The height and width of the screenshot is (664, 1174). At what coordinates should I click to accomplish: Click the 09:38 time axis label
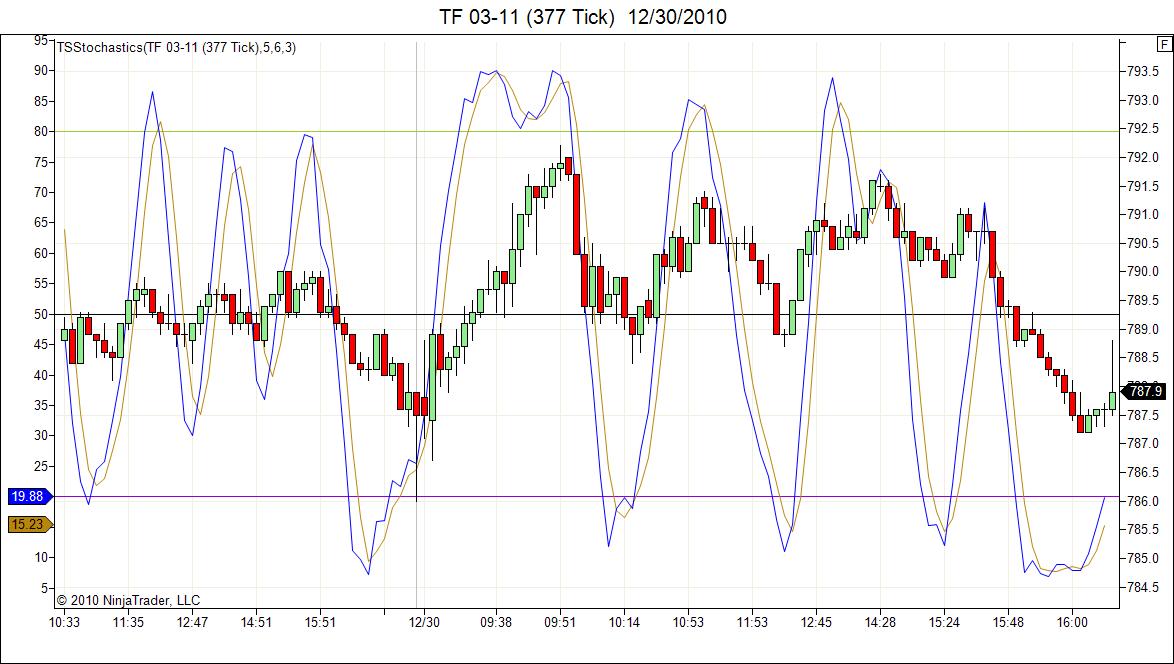(496, 623)
